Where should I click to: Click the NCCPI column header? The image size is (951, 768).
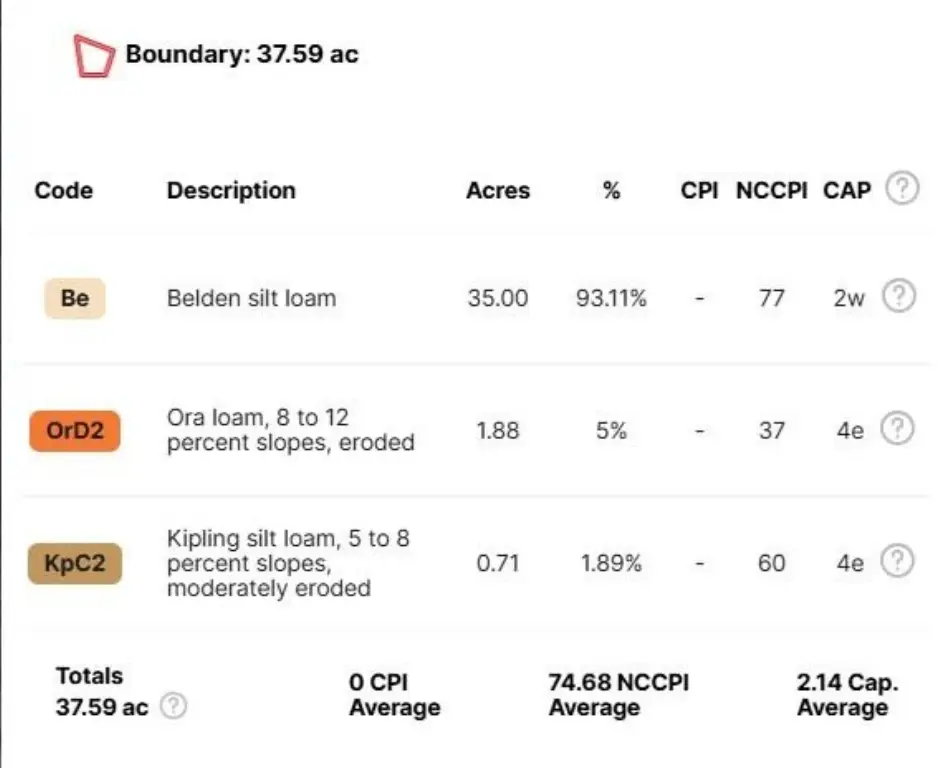771,190
